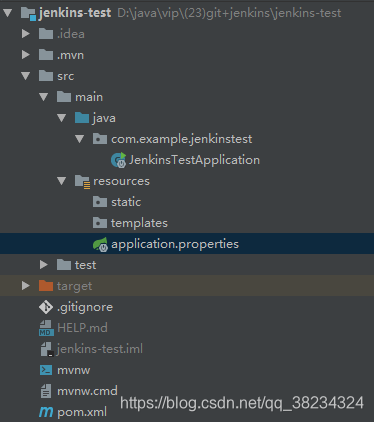The width and height of the screenshot is (374, 422).
Task: Select the mvnw file name
Action: (x=74, y=370)
